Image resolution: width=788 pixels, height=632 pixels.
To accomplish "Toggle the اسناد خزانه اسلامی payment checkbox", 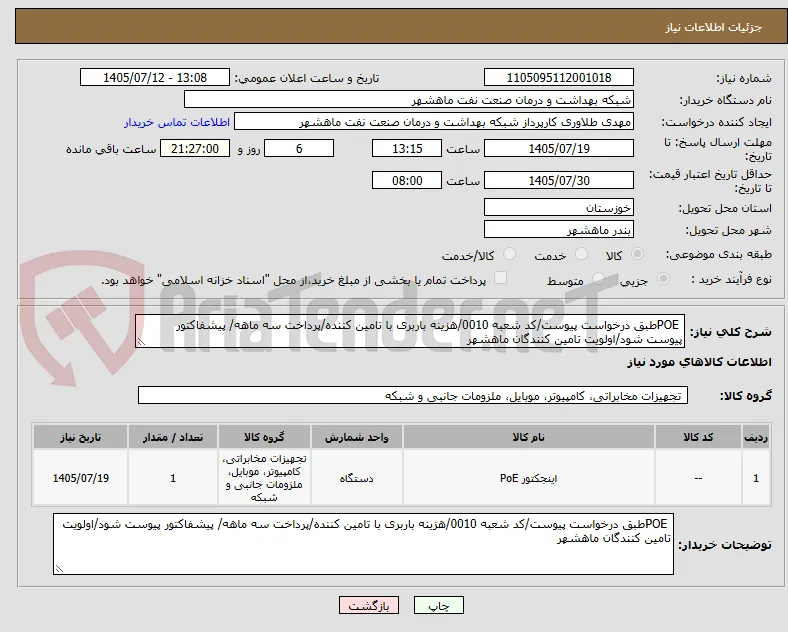I will point(501,278).
